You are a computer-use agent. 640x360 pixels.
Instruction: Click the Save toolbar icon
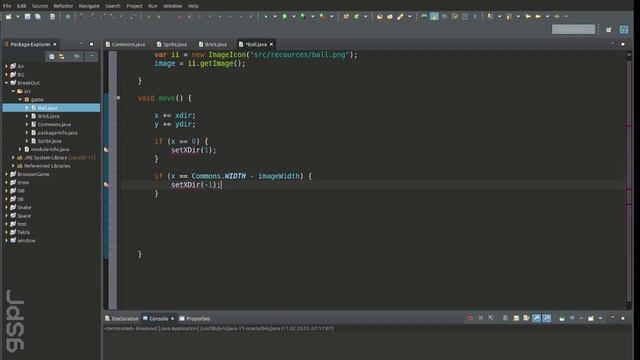tap(27, 17)
